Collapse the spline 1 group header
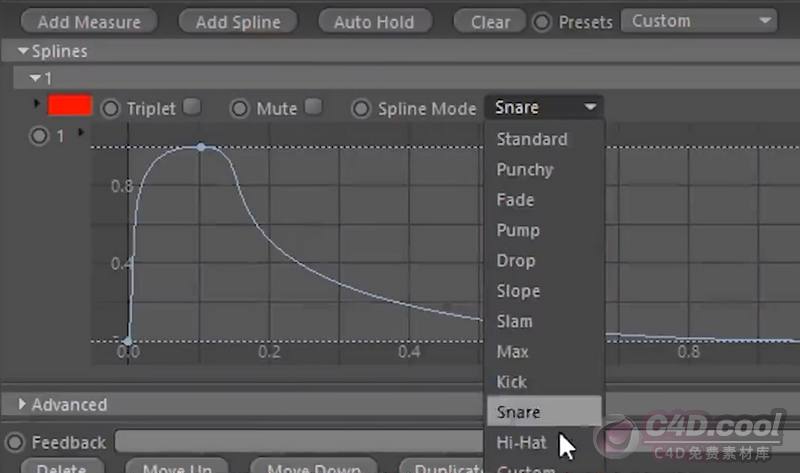Screen dimensions: 800x473 coord(35,78)
